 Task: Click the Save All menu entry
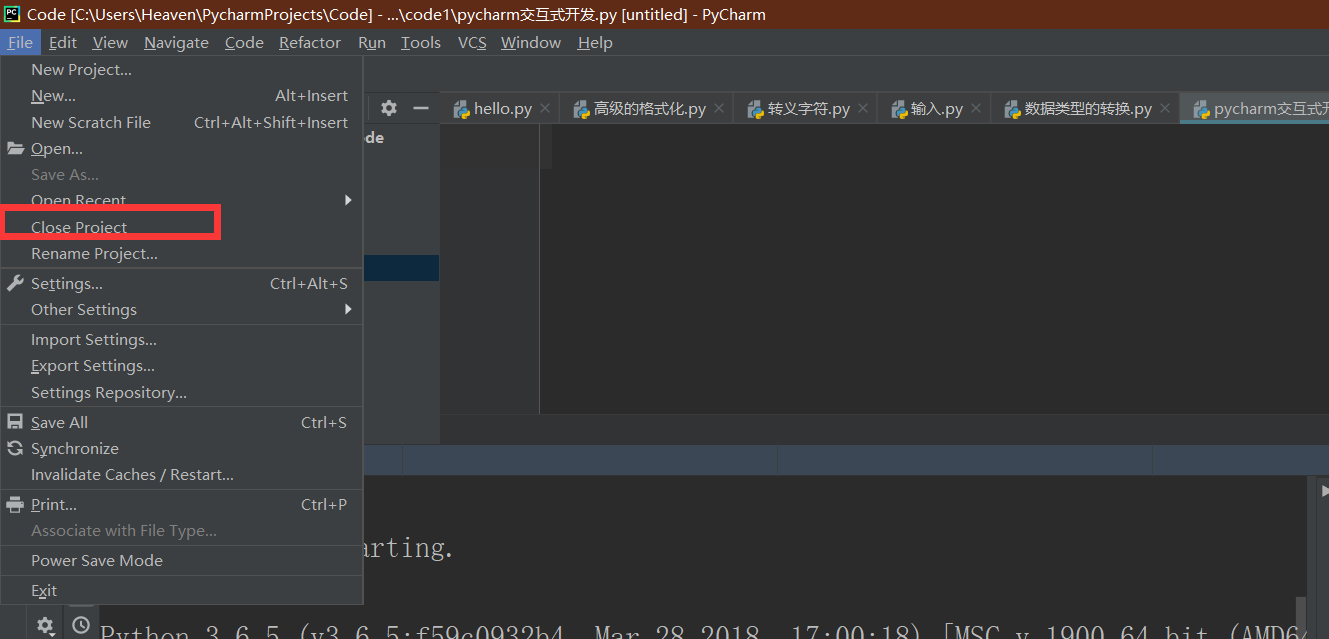click(x=181, y=423)
